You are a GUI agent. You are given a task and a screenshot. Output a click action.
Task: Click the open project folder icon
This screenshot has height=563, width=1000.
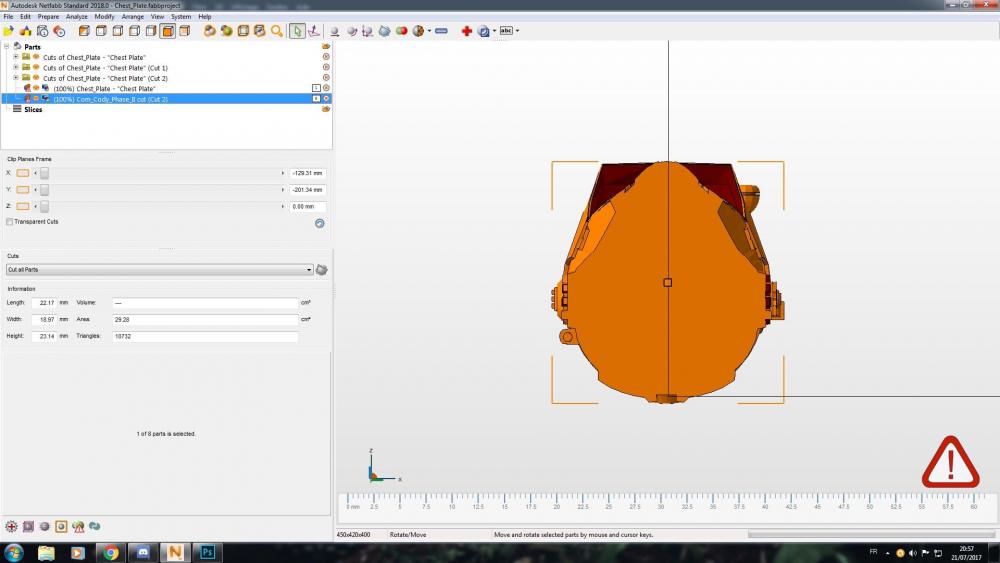8,31
